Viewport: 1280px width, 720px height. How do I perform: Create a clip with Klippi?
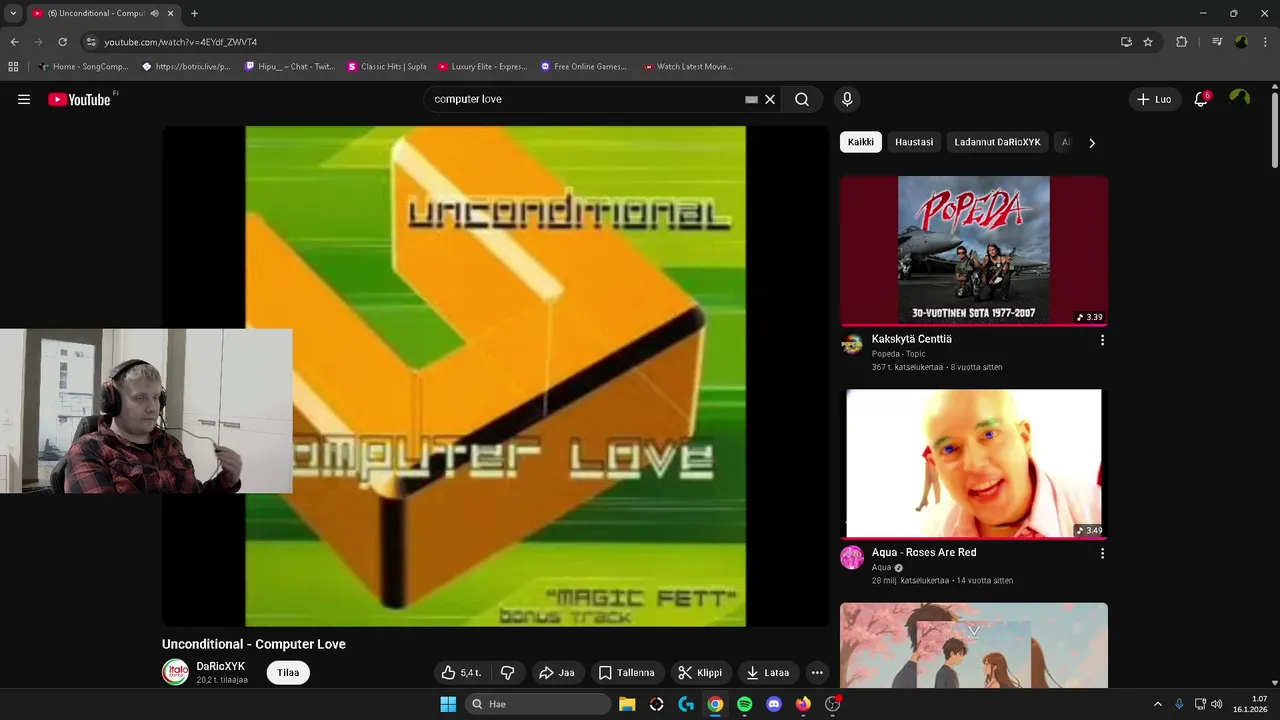[x=700, y=673]
